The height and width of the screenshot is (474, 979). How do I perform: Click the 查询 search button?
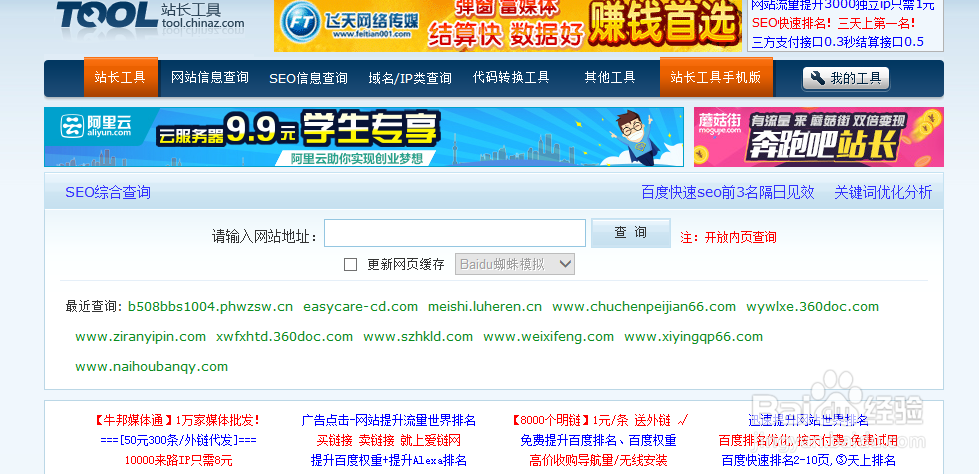[631, 233]
